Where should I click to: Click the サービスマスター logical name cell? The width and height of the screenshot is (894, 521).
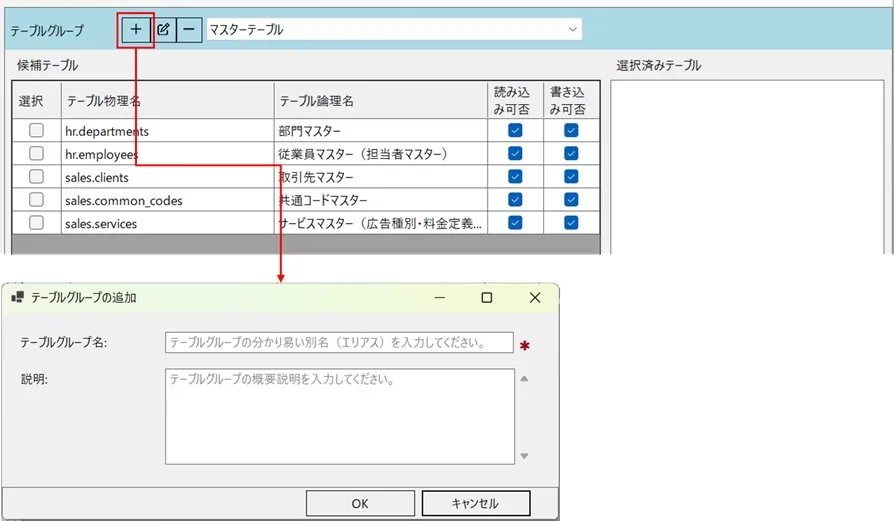(381, 223)
